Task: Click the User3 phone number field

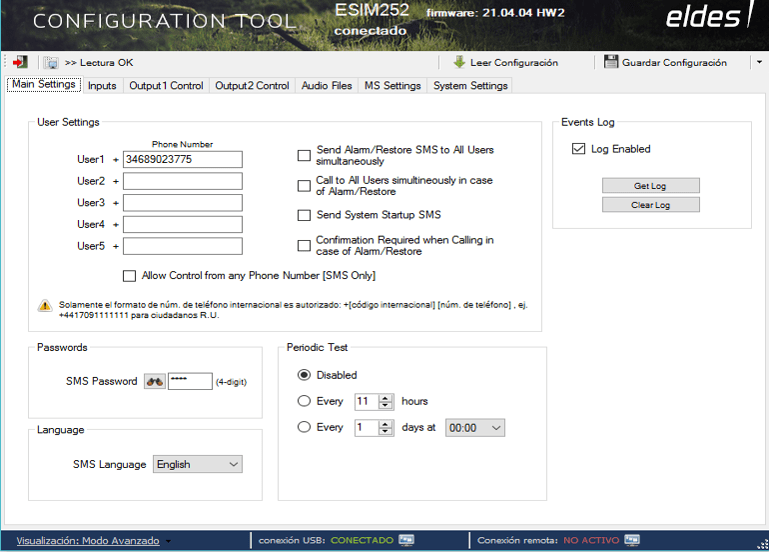Action: (182, 202)
